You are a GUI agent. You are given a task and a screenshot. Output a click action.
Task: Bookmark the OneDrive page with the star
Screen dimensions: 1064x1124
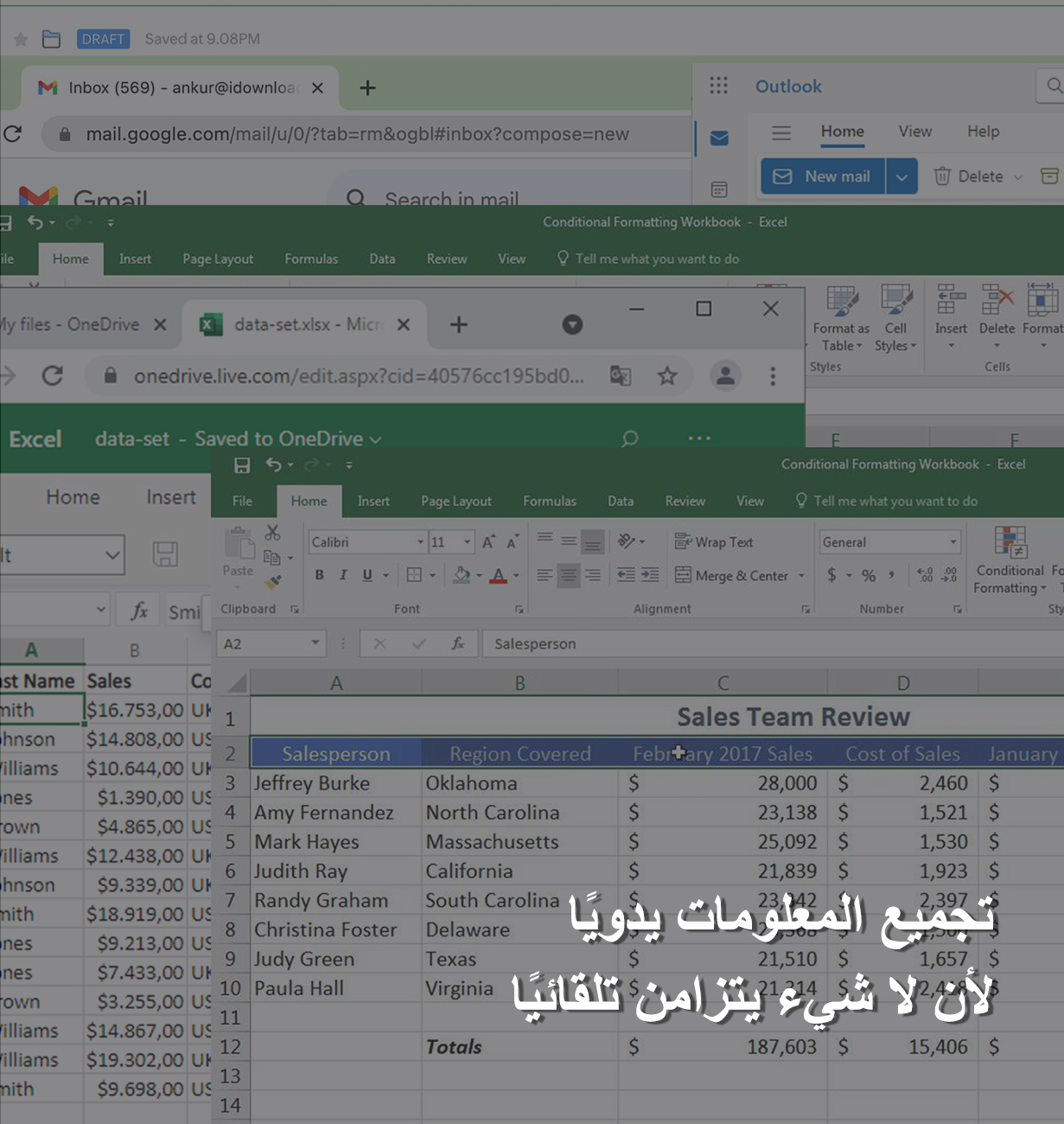(667, 375)
